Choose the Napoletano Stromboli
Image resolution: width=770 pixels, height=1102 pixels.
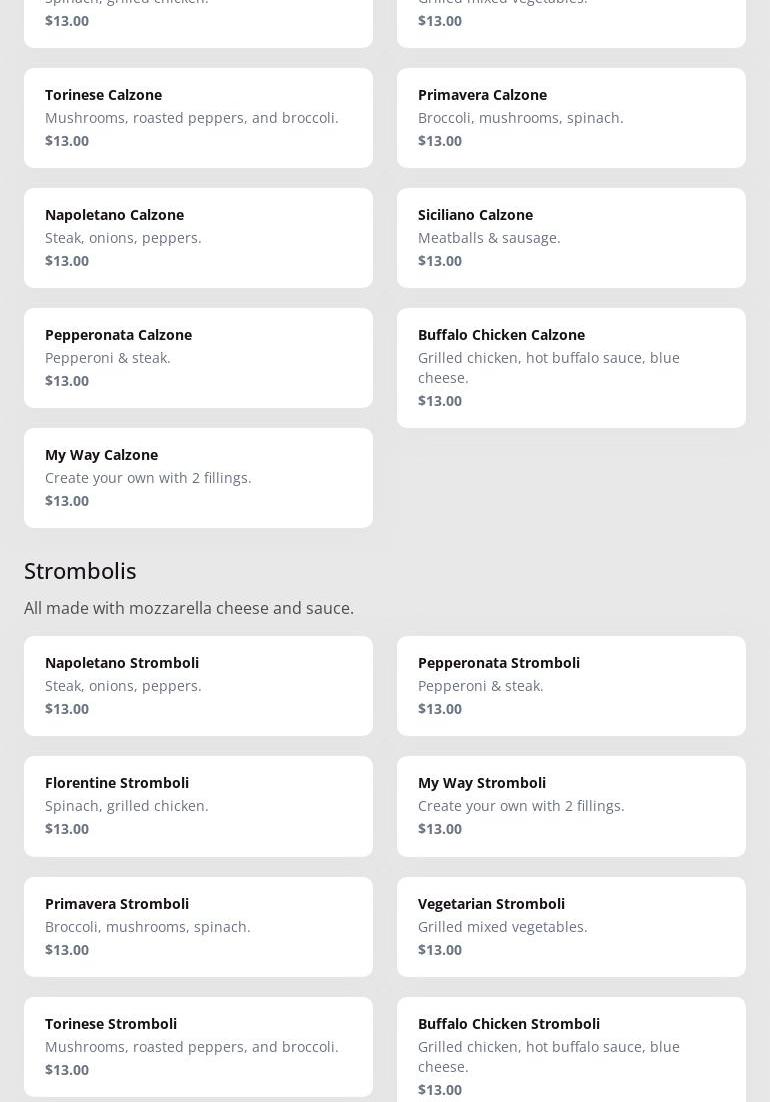(x=198, y=685)
